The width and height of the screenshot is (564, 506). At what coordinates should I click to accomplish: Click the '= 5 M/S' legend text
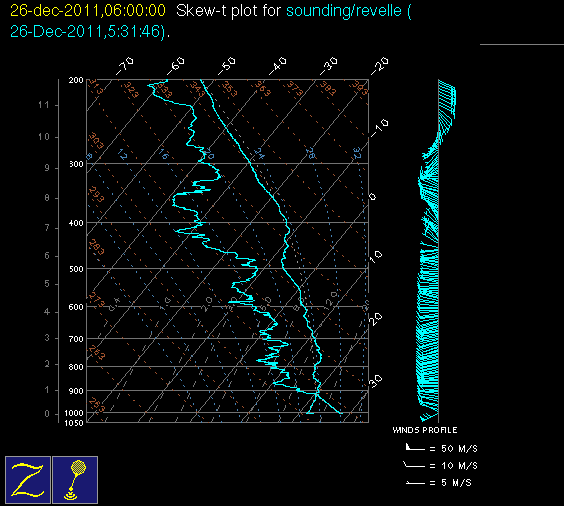(x=451, y=483)
